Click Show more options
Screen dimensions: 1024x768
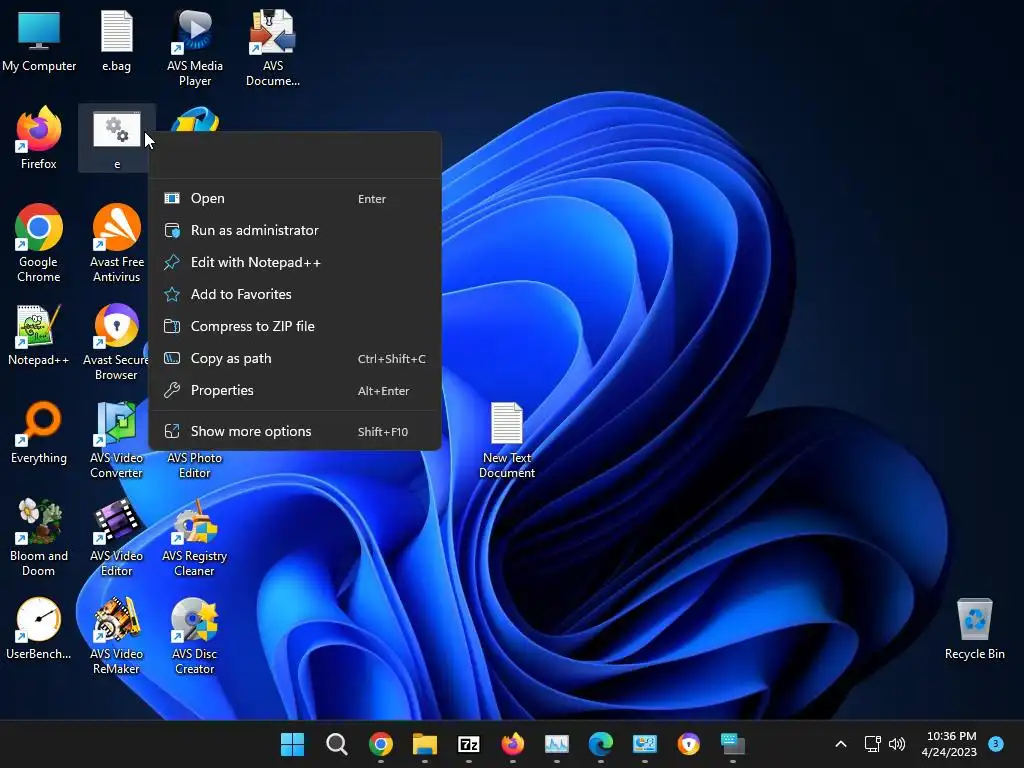[295, 432]
